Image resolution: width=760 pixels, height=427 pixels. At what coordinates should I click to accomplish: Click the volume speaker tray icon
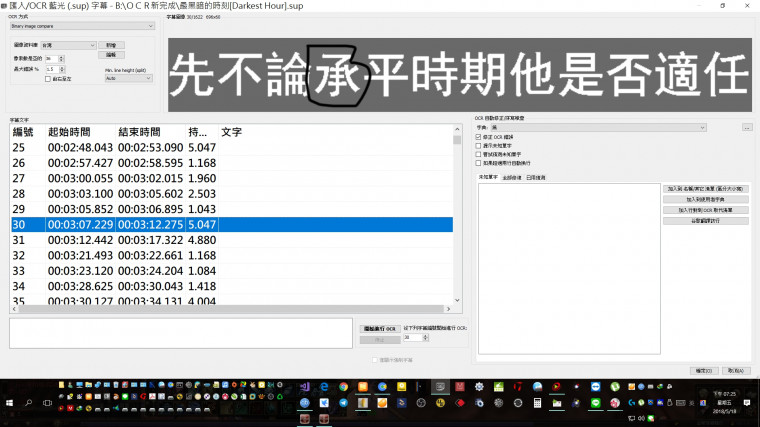click(641, 418)
